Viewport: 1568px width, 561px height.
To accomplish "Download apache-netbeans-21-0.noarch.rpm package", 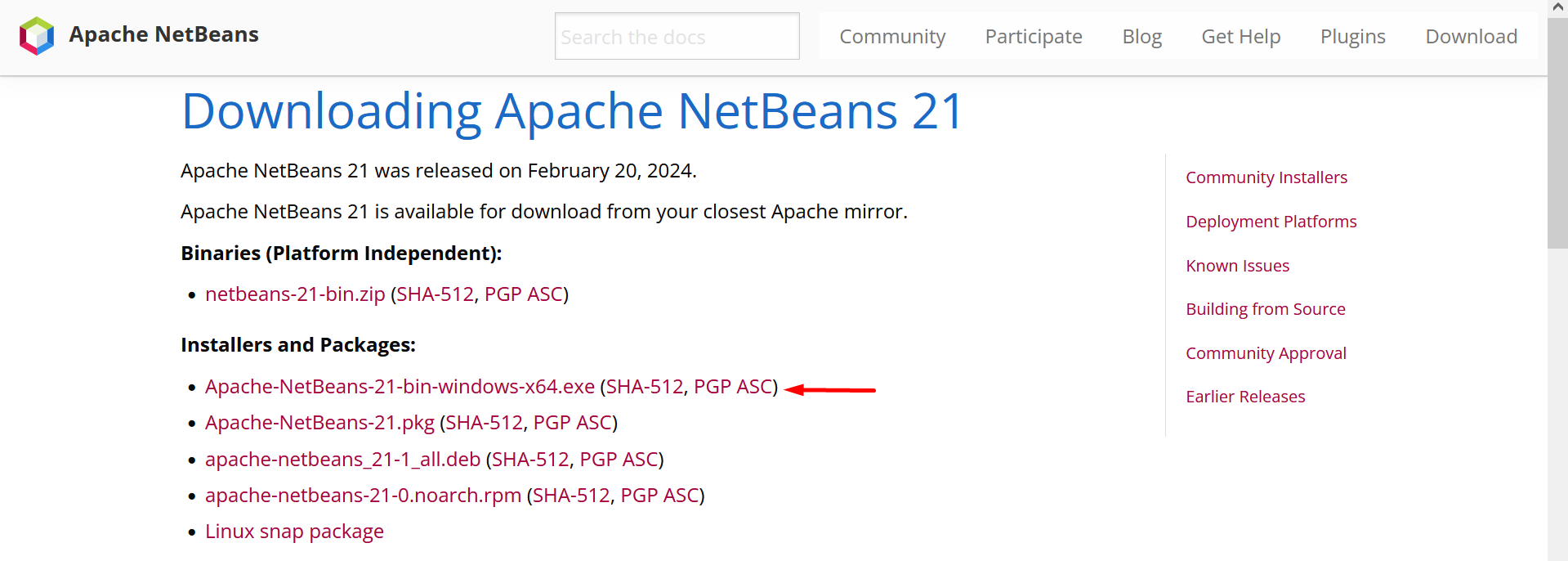I will coord(363,496).
